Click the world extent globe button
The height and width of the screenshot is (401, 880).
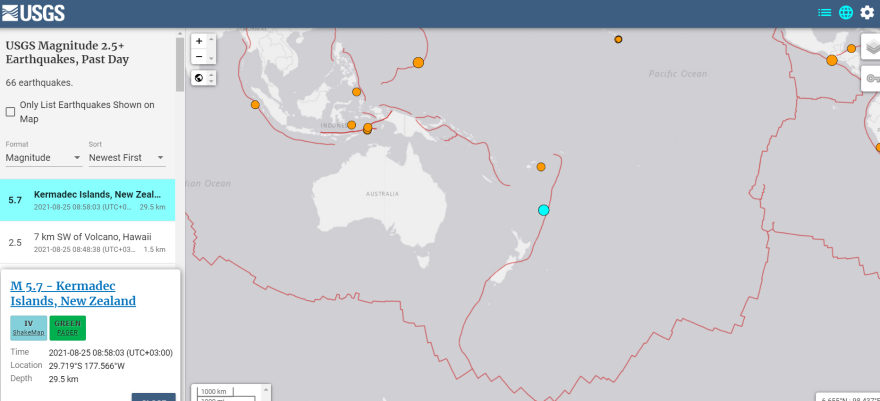(x=199, y=78)
